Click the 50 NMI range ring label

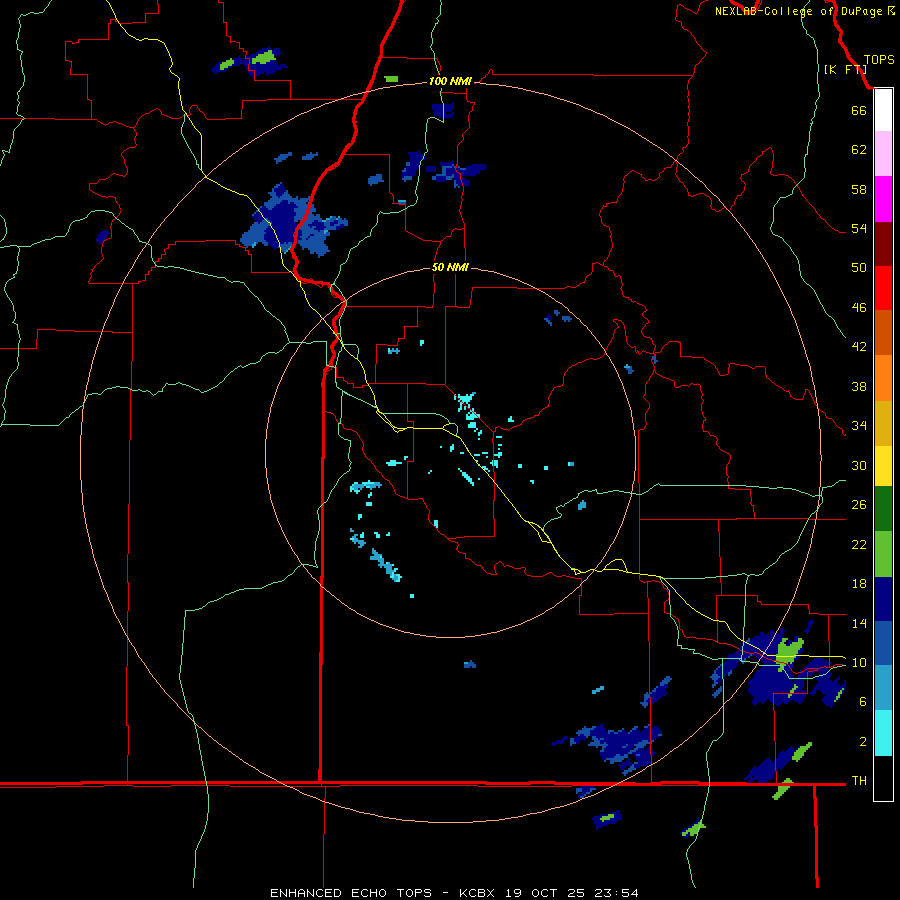point(450,267)
